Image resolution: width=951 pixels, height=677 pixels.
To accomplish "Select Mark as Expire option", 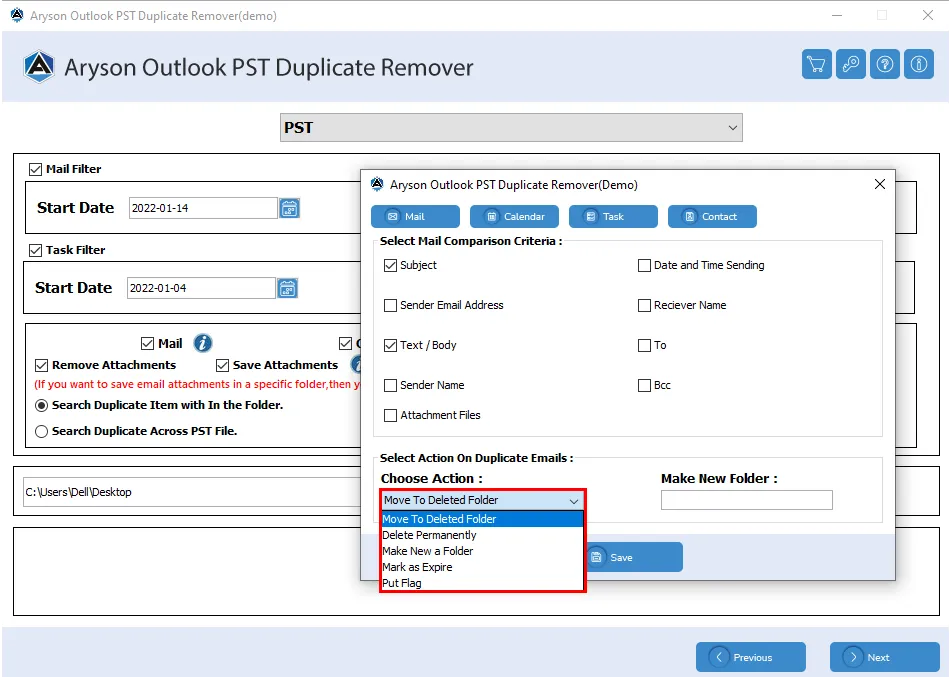I will click(482, 567).
